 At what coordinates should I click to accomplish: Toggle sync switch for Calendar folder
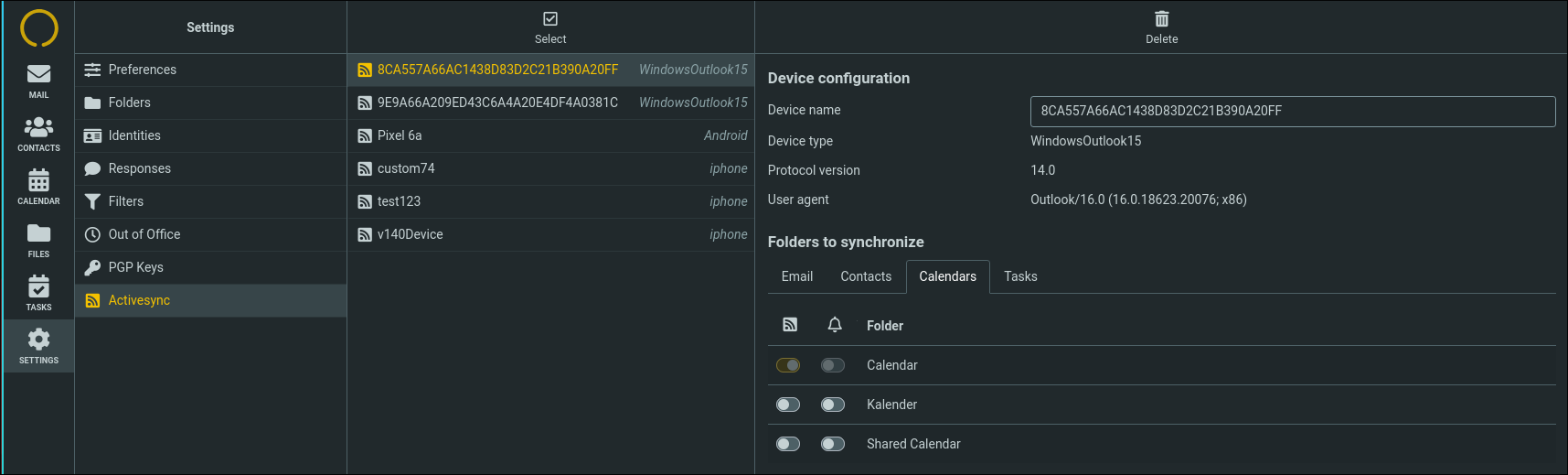(788, 365)
